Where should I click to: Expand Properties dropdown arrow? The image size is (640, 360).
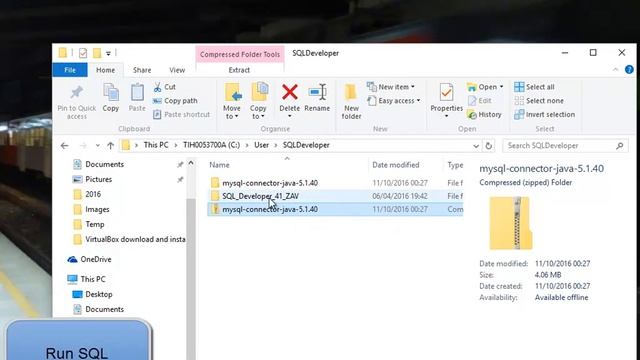pos(447,116)
